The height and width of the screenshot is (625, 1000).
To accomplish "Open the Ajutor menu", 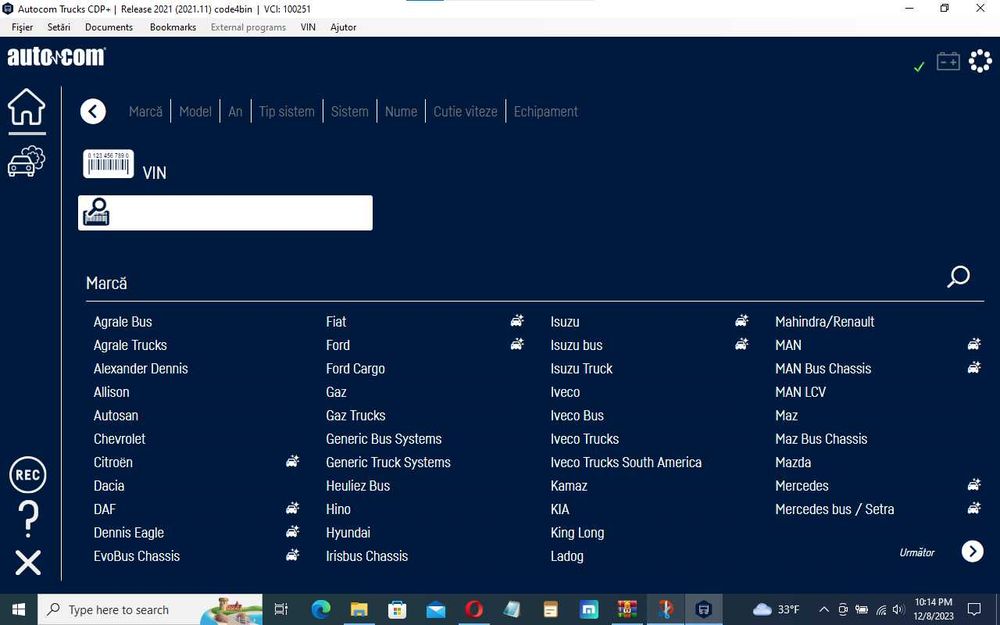I will [x=343, y=27].
